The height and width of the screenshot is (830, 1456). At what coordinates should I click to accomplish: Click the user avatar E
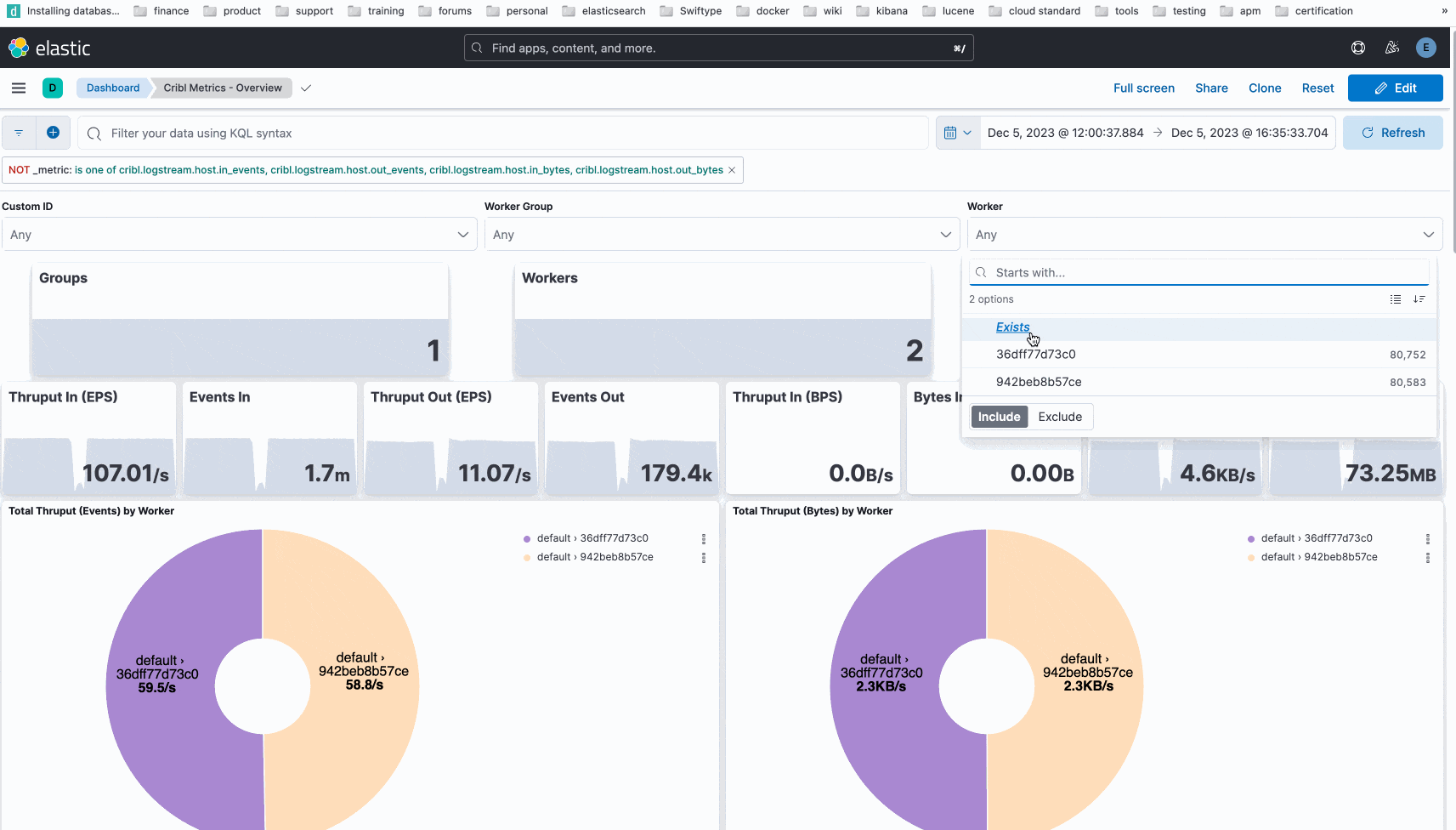click(x=1425, y=48)
